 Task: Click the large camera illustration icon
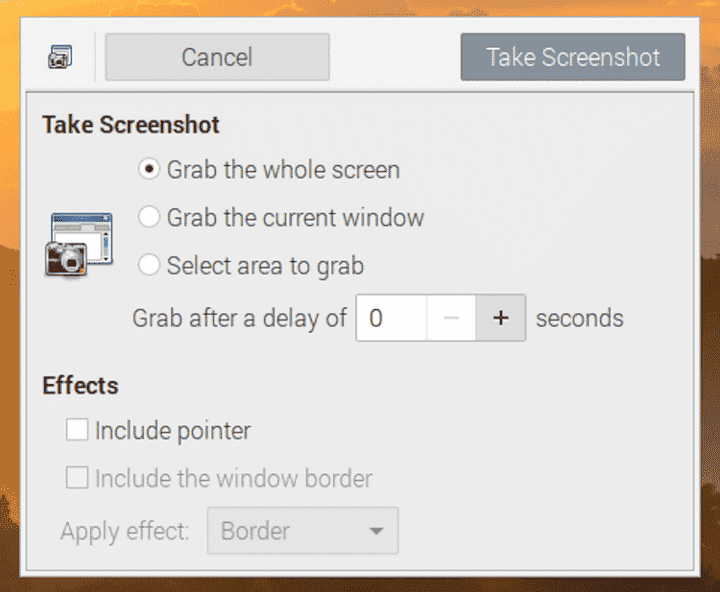[76, 243]
